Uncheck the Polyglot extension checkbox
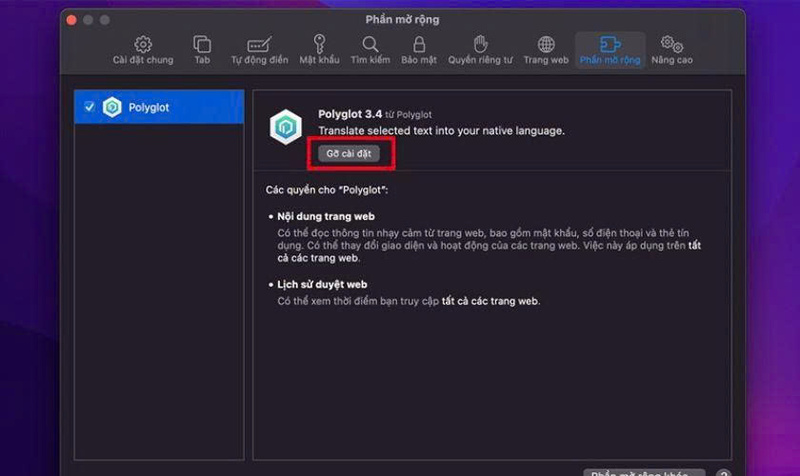The width and height of the screenshot is (800, 476). tap(89, 107)
